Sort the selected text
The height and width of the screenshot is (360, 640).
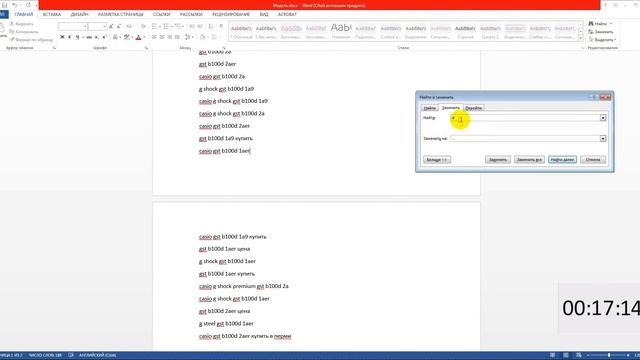coord(211,27)
